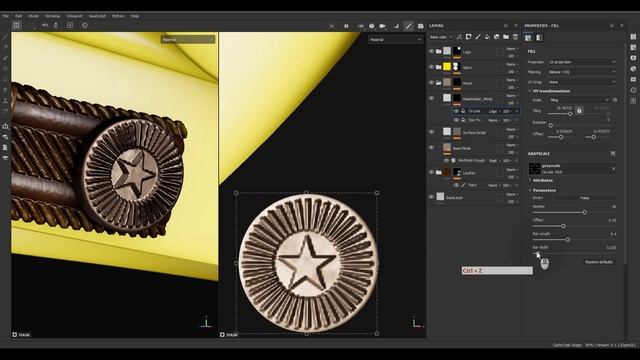The width and height of the screenshot is (640, 360).
Task: Click the smart material sphere icon in Layers
Action: click(x=497, y=37)
